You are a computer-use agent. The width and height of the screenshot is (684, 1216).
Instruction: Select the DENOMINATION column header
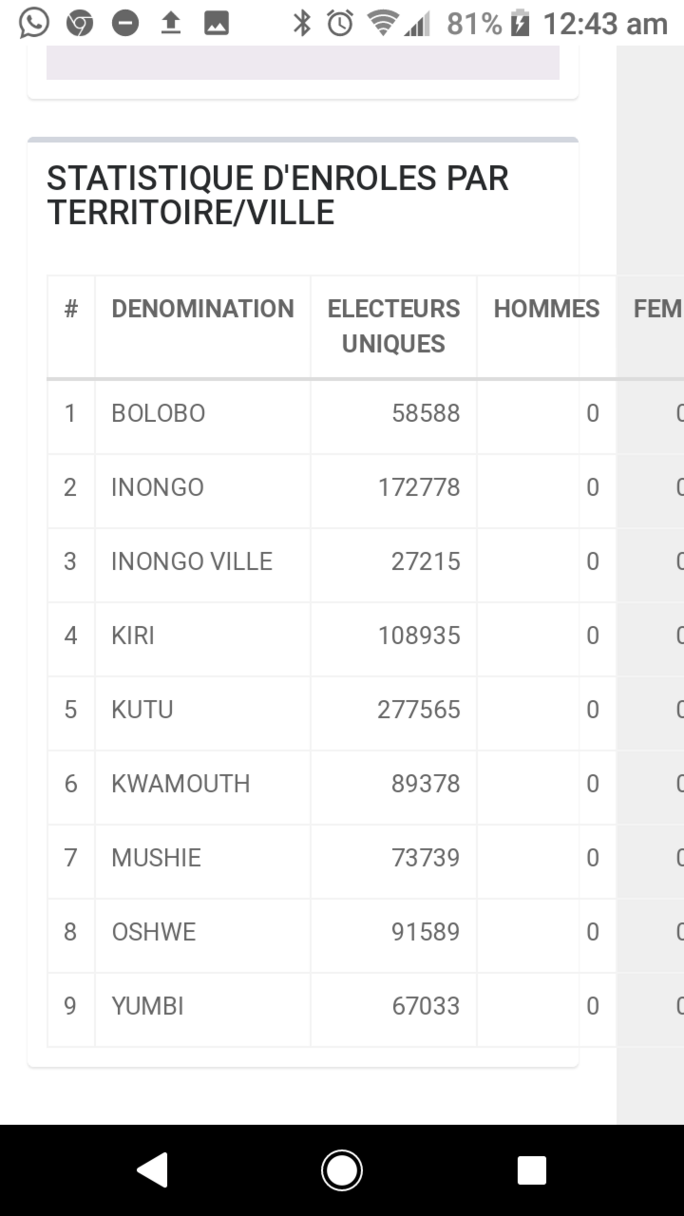(203, 309)
